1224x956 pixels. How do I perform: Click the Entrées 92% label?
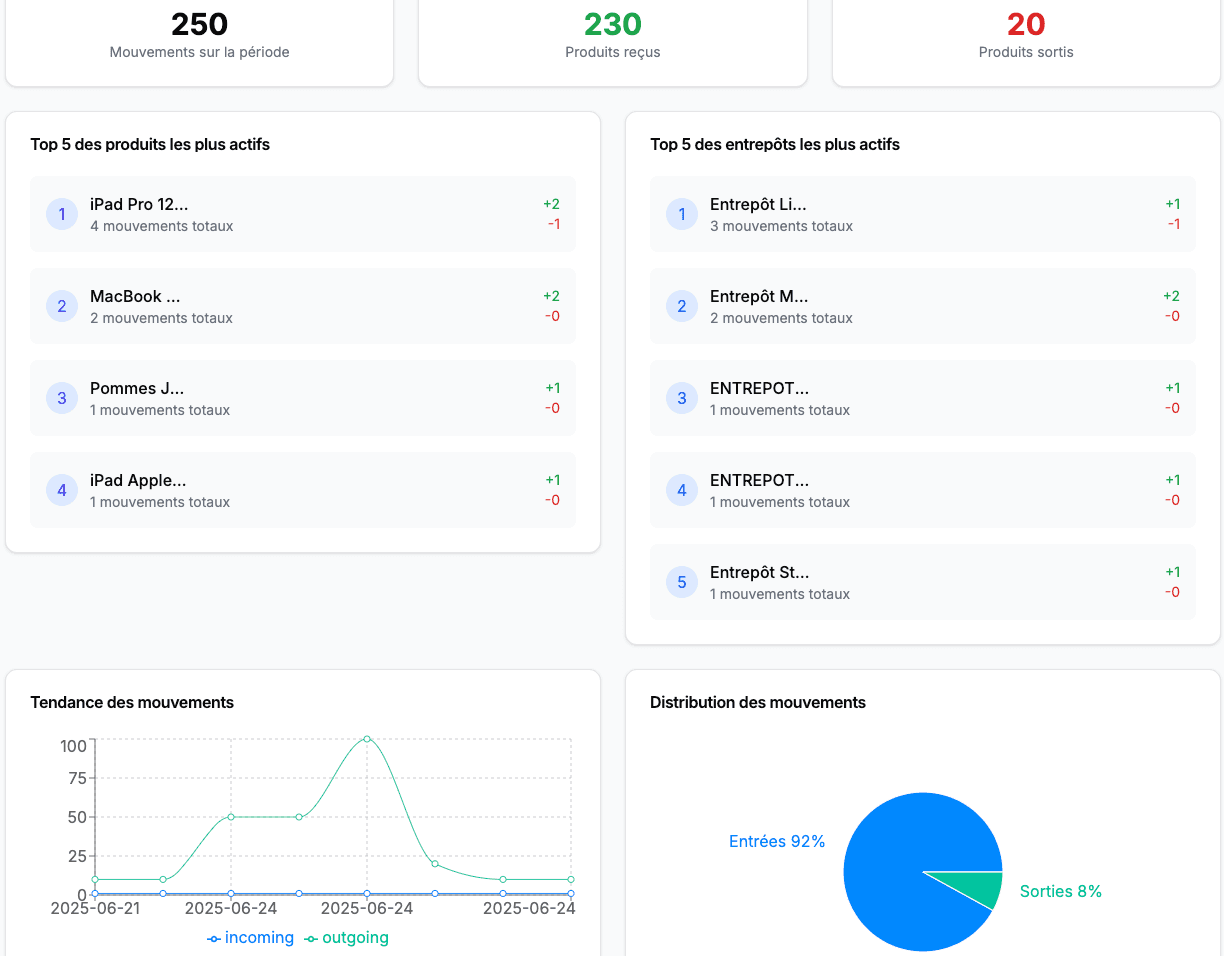pos(777,841)
